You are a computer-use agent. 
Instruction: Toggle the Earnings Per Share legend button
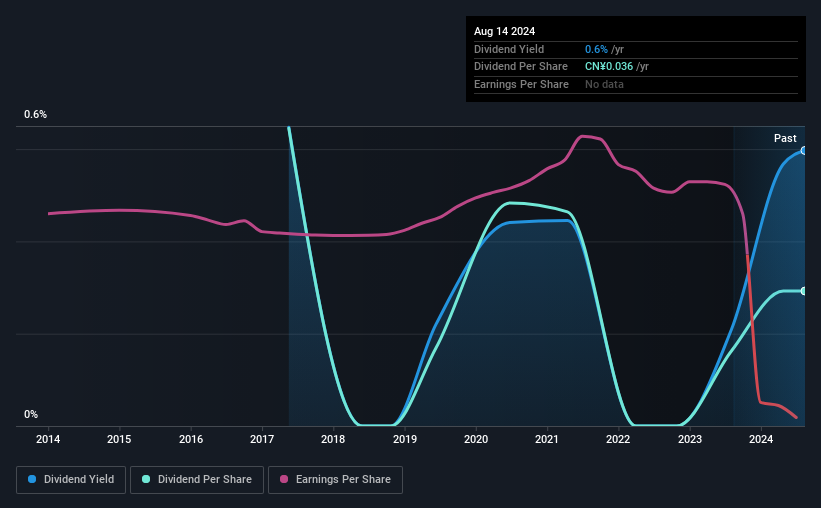click(x=335, y=480)
